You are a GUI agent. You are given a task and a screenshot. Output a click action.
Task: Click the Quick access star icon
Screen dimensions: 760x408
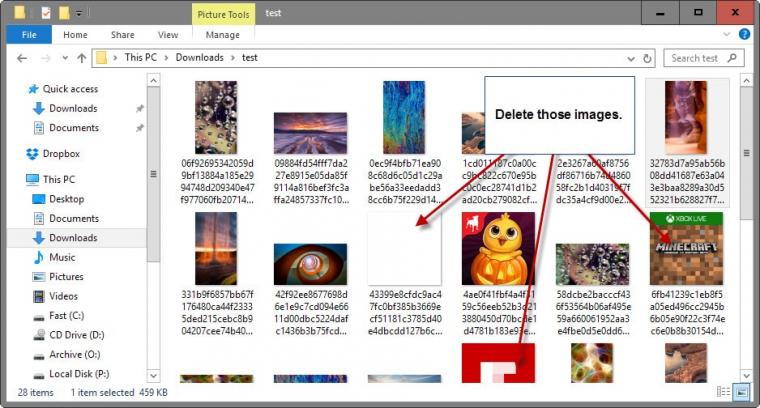click(33, 89)
